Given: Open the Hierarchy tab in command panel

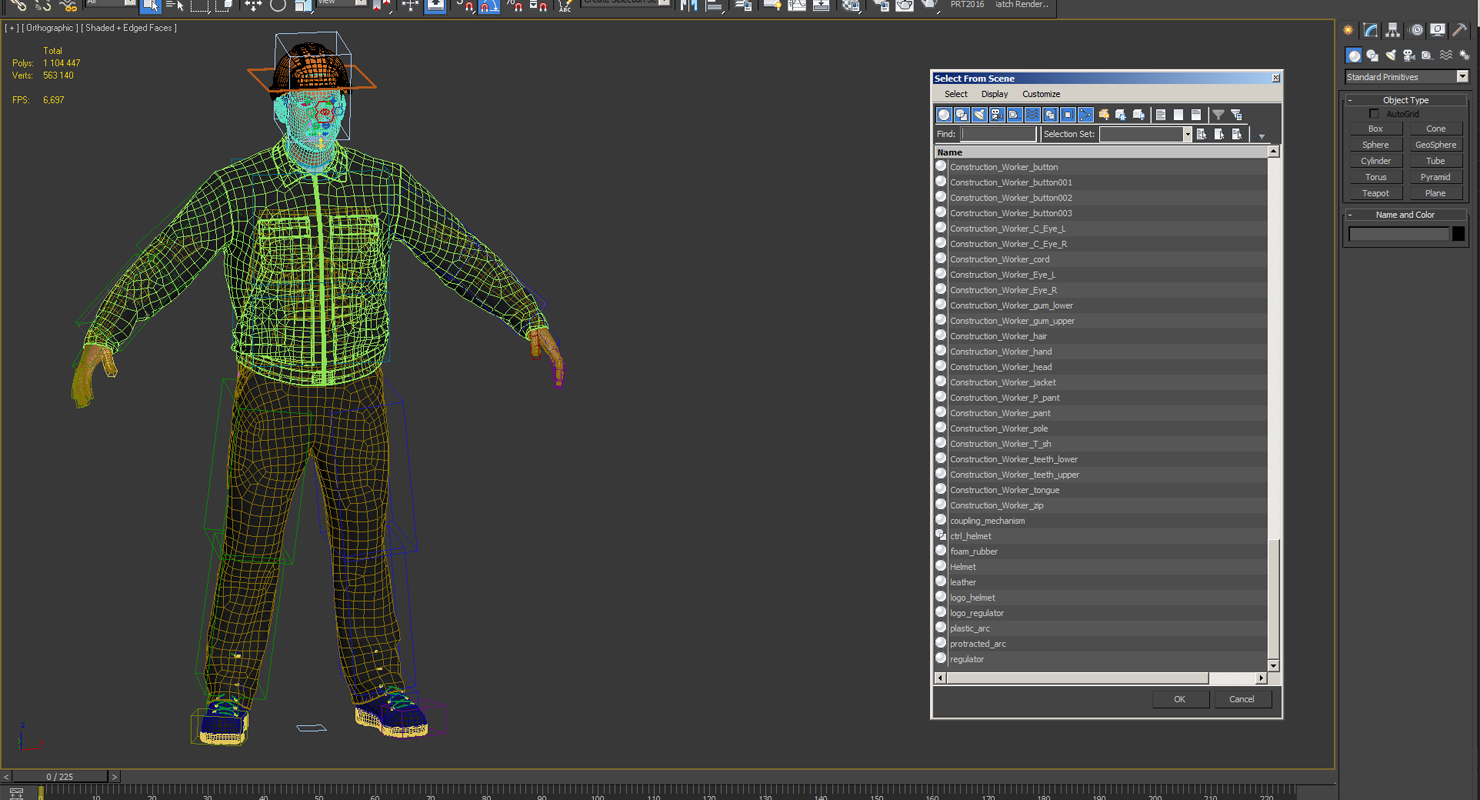Looking at the screenshot, I should coord(1393,30).
